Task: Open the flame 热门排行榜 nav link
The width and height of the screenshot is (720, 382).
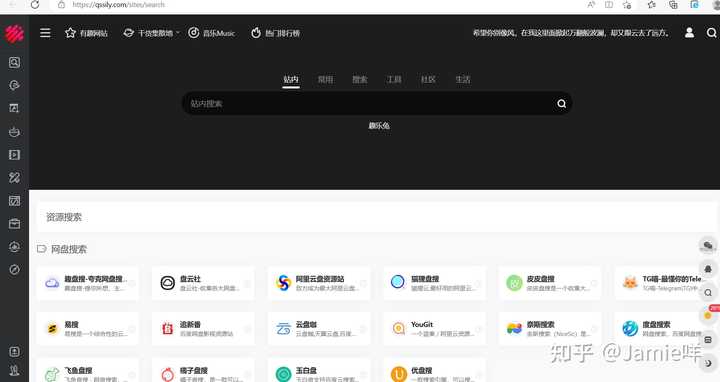Action: (275, 33)
